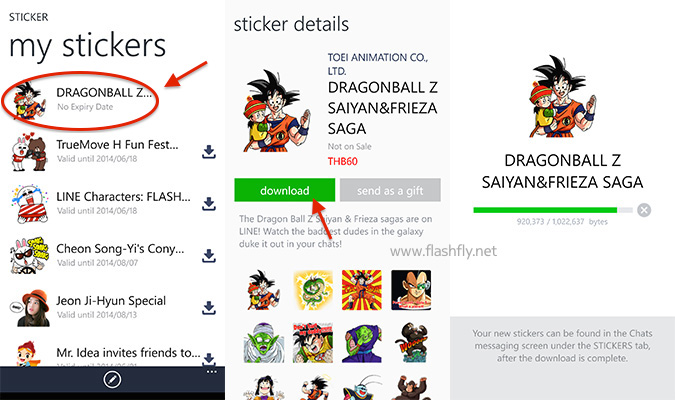Download the Jeon Ji-Hyun Special stickers

coord(209,307)
